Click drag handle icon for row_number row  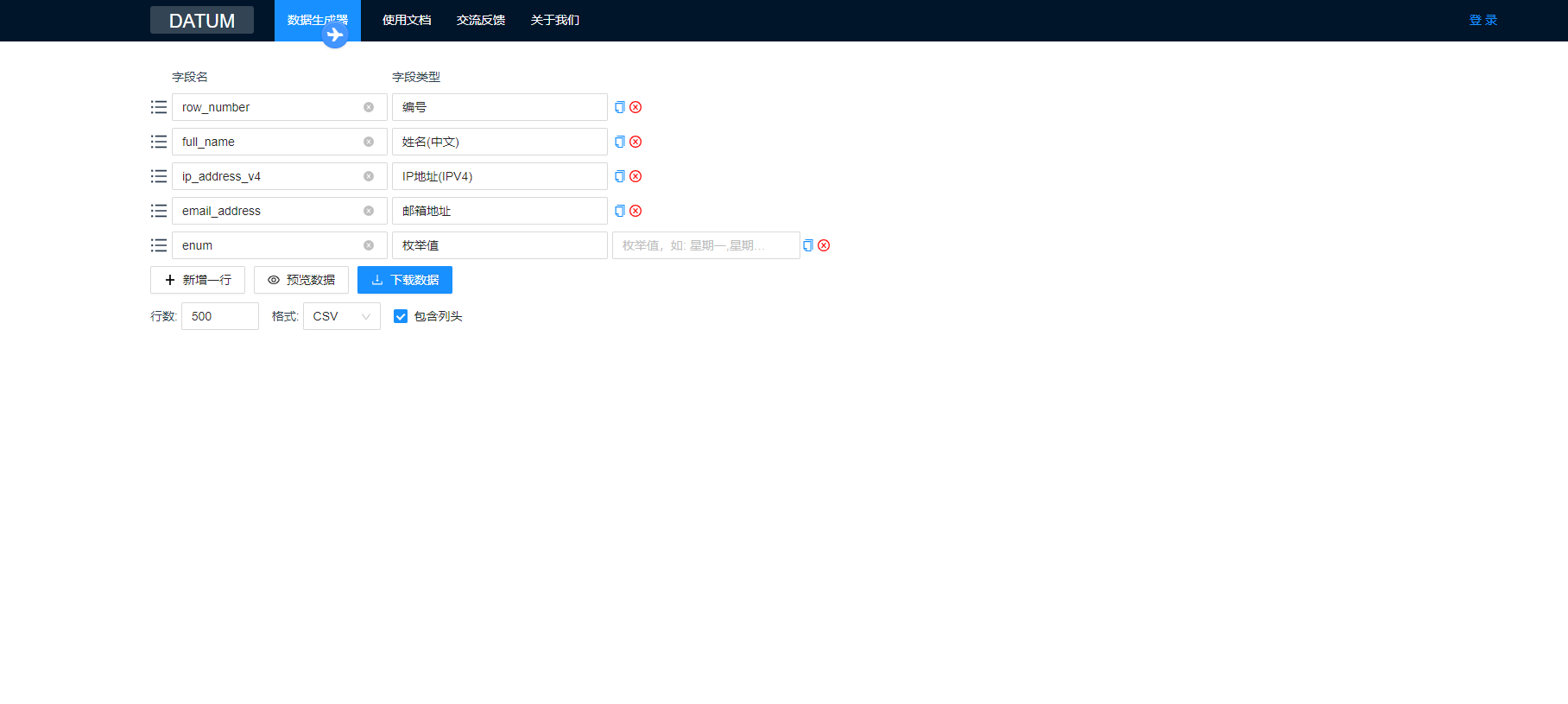159,107
